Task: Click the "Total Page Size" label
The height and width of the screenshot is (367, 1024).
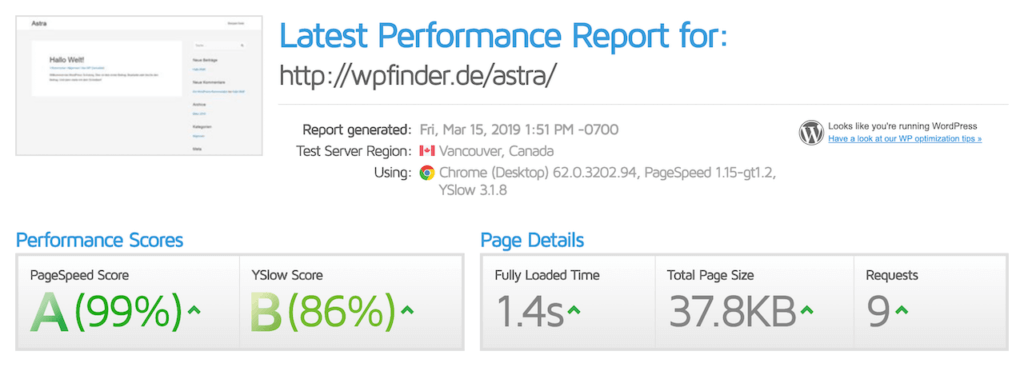Action: (x=711, y=276)
